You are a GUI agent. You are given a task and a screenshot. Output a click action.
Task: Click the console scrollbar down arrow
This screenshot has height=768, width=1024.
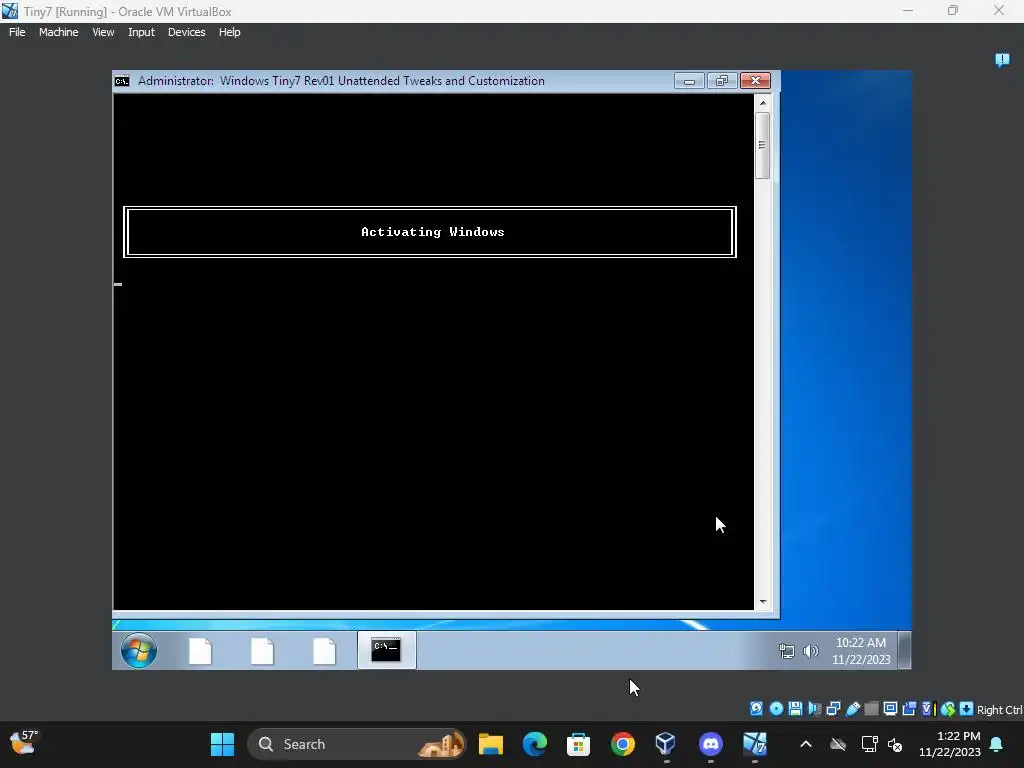(762, 602)
